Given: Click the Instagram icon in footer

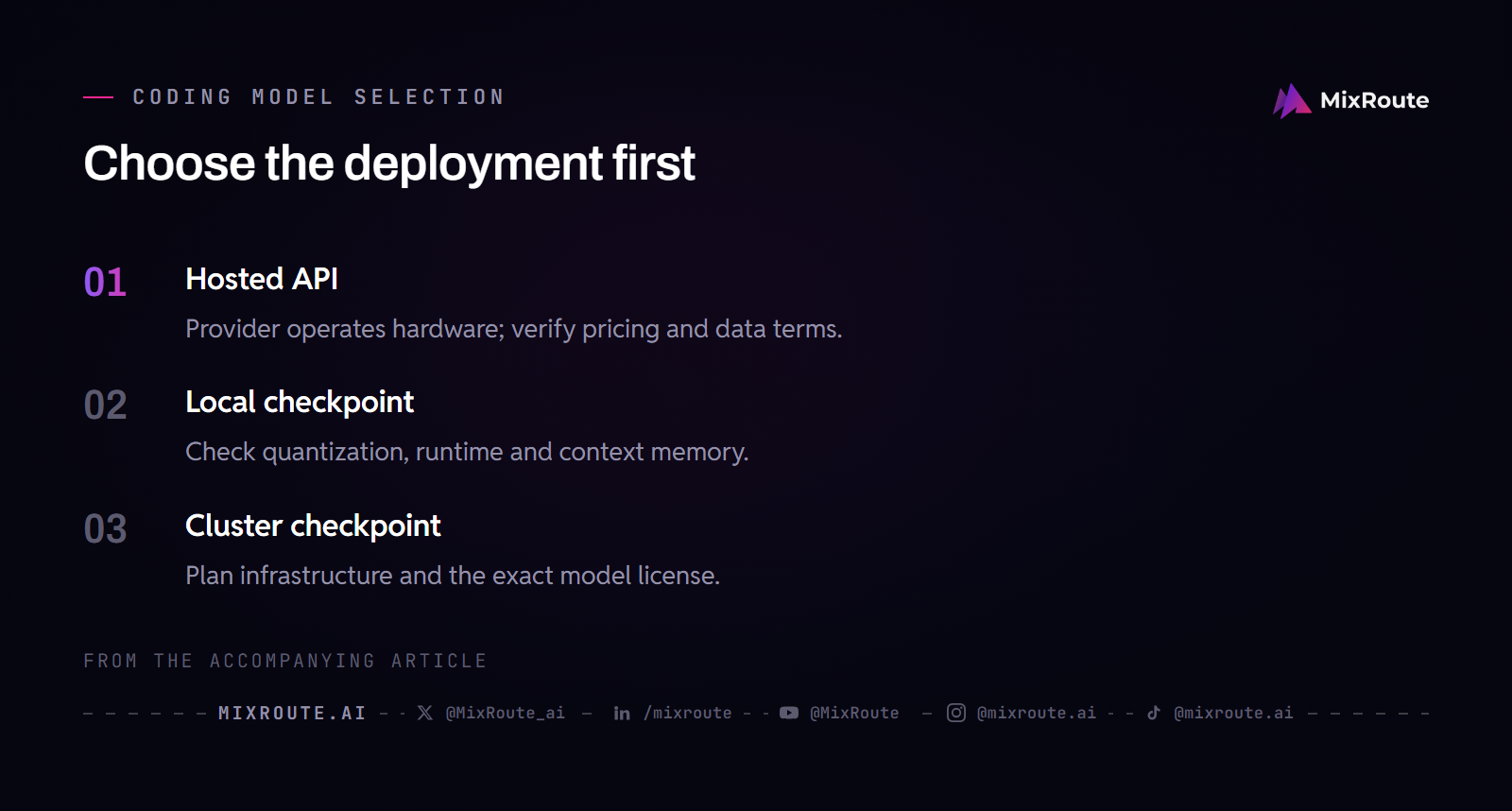Looking at the screenshot, I should (956, 713).
